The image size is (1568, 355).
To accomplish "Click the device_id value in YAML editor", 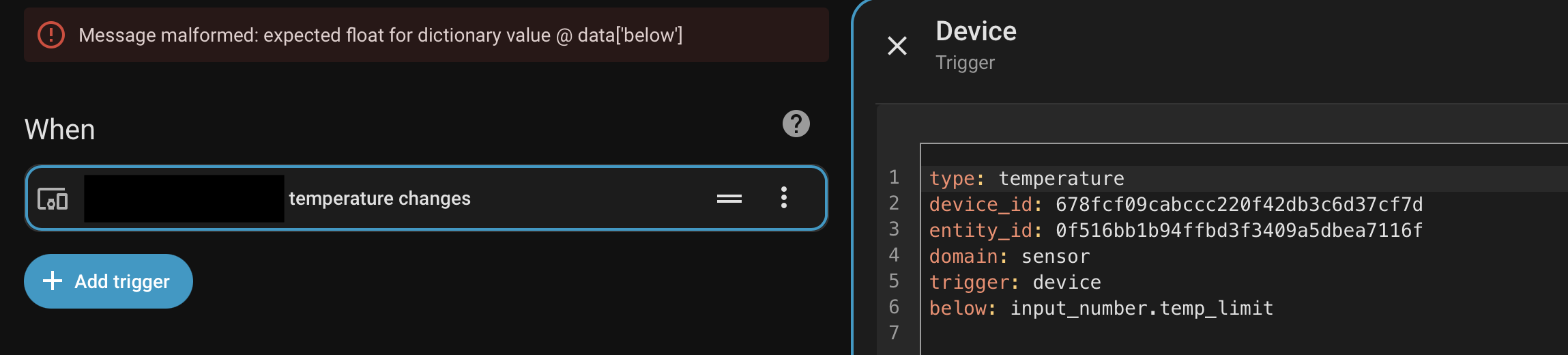I will [x=1238, y=205].
